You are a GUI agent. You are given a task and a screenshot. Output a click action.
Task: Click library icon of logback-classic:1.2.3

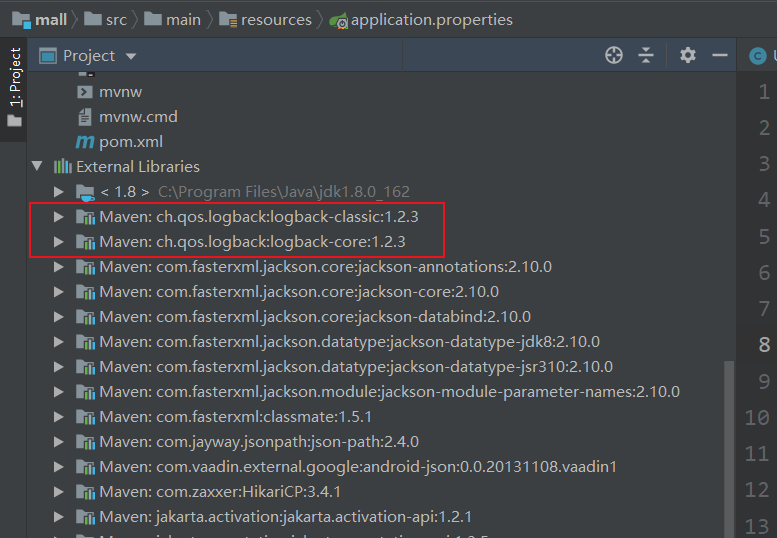[85, 216]
